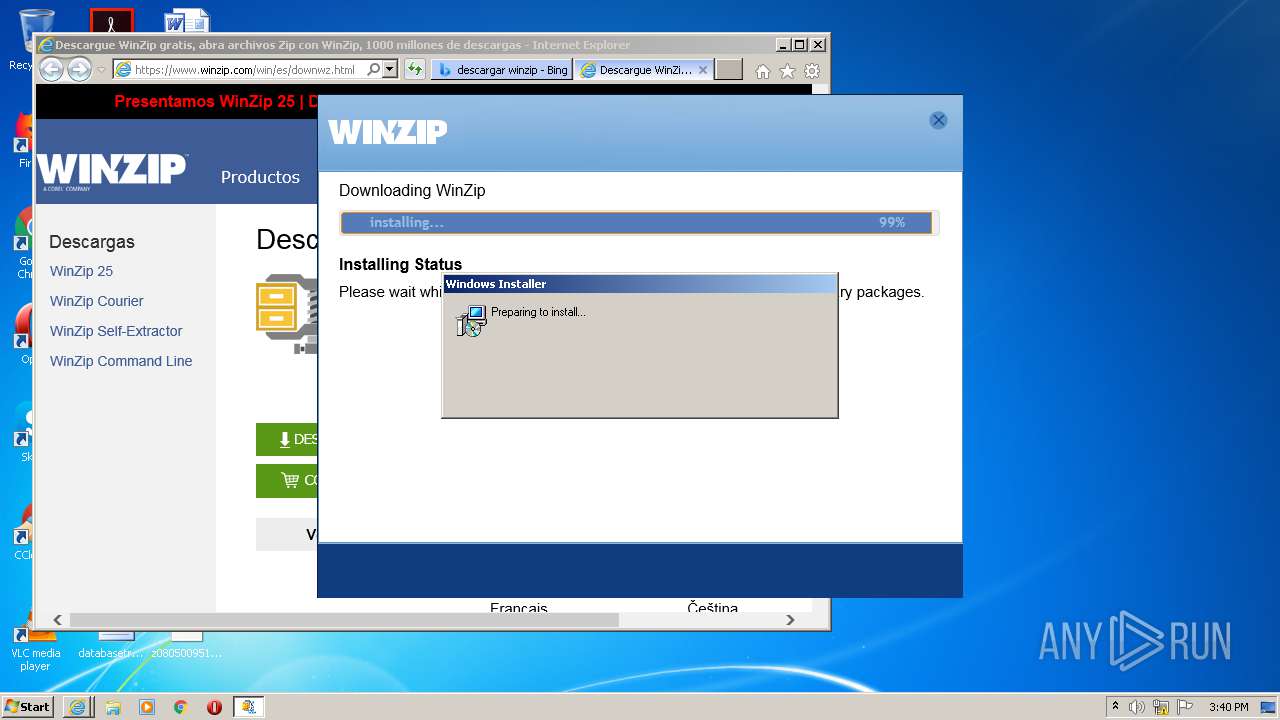Click the IE back arrow button

point(51,69)
